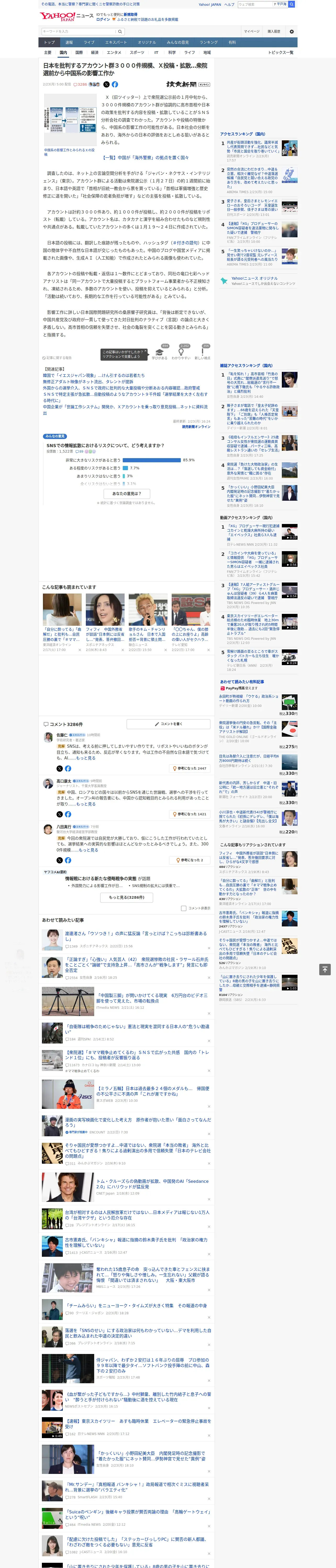Viewport: 336px width, 1568px height.
Task: Toggle the コメント非表示 checkbox
Action: pos(183,908)
